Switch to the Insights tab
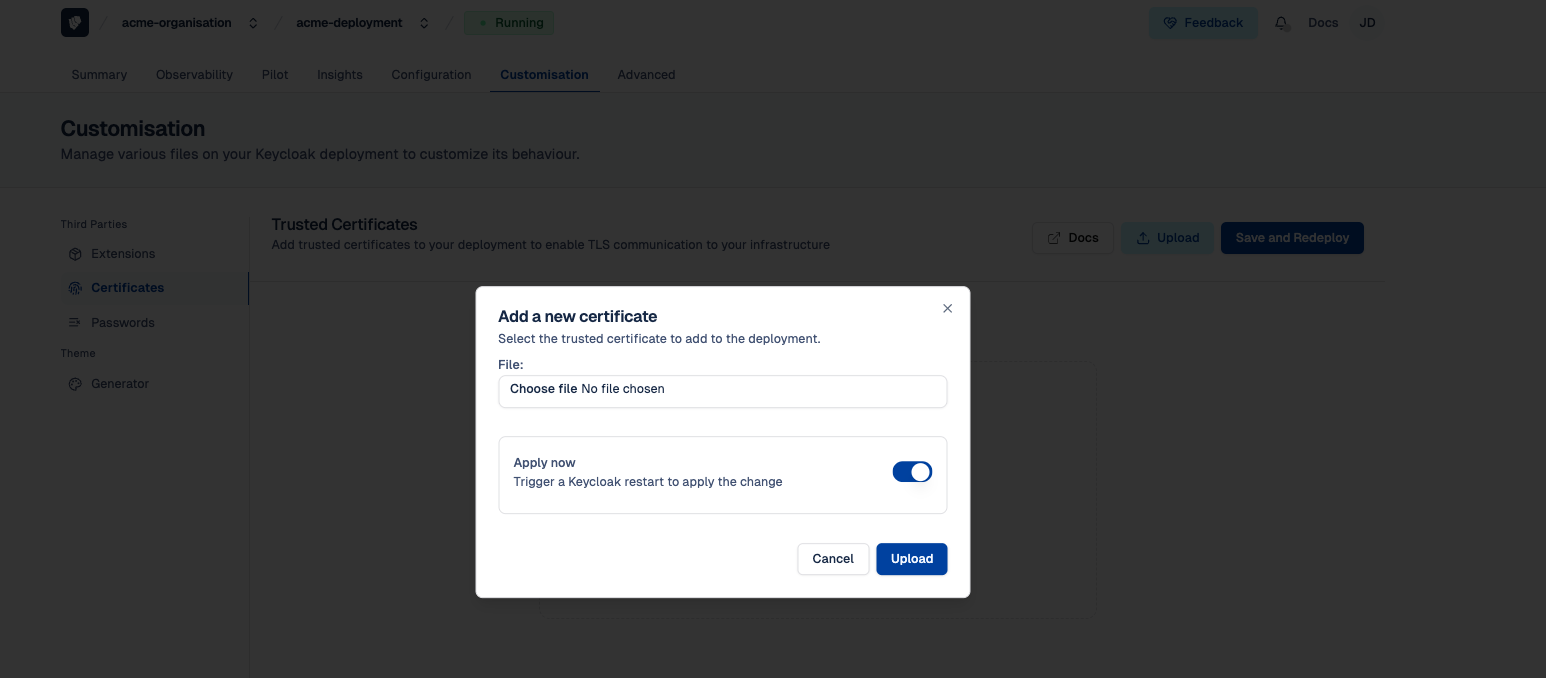This screenshot has height=678, width=1546. pyautogui.click(x=340, y=75)
